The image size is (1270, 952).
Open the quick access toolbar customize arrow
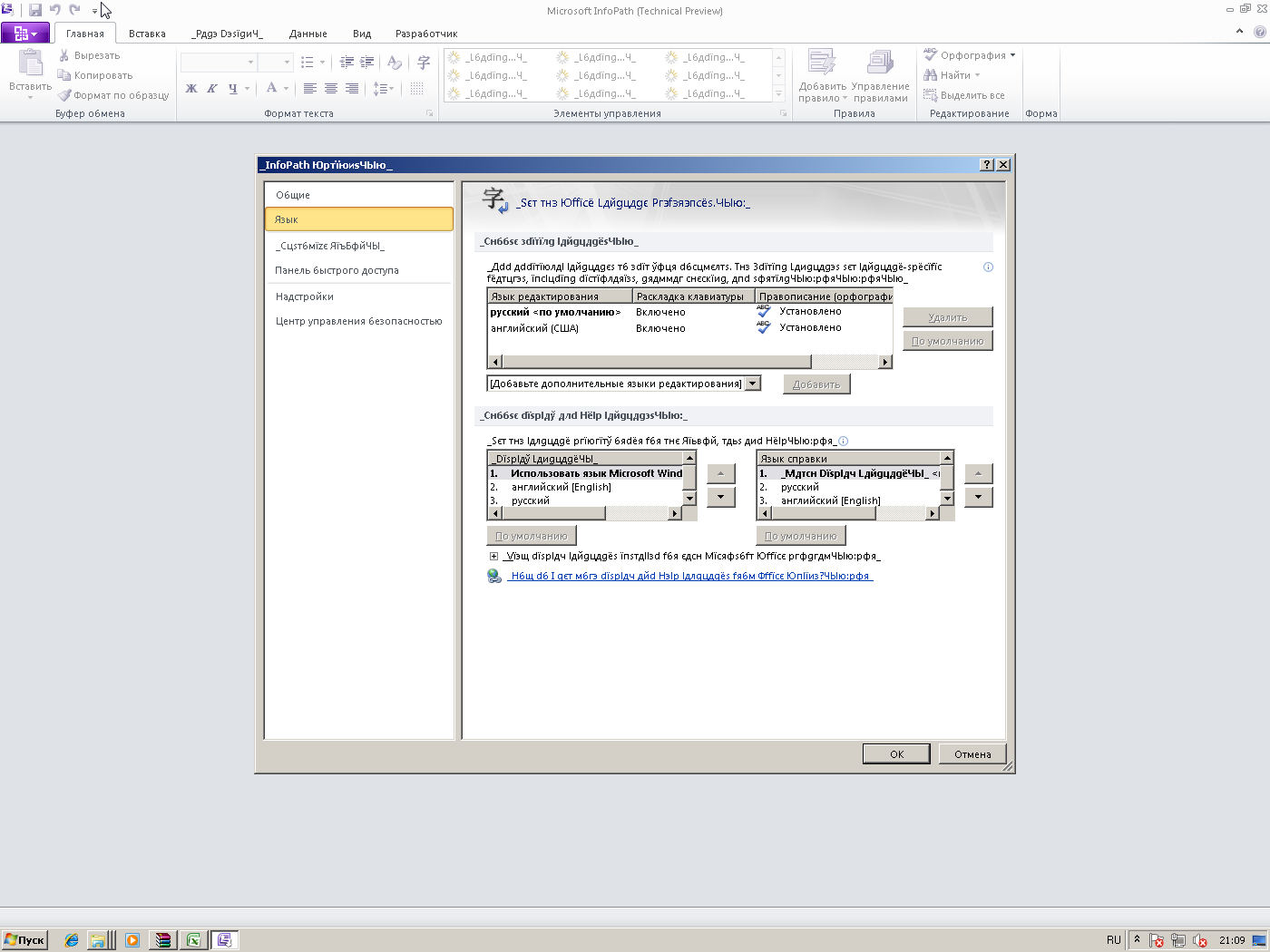(x=94, y=11)
